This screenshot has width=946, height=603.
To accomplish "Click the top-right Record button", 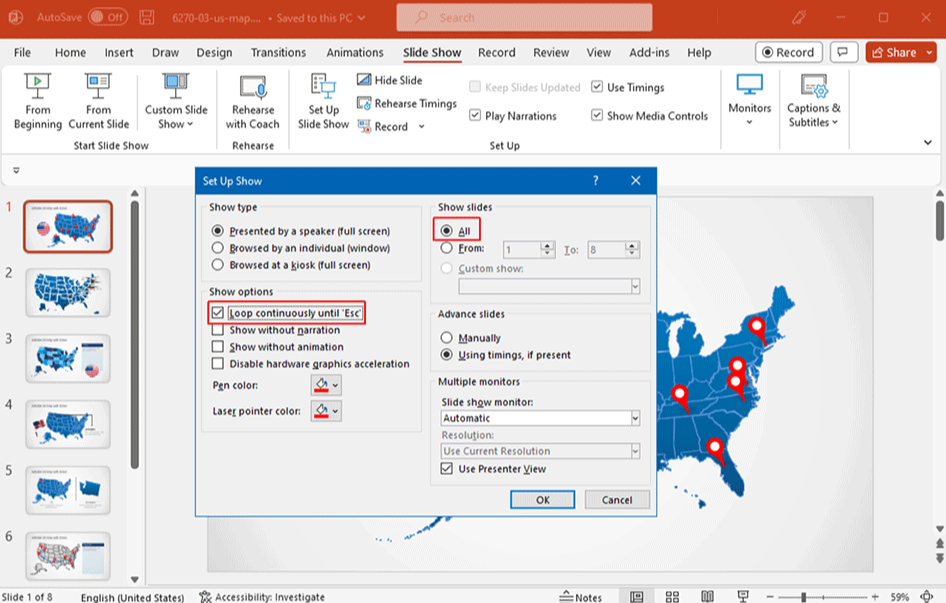I will tap(788, 53).
